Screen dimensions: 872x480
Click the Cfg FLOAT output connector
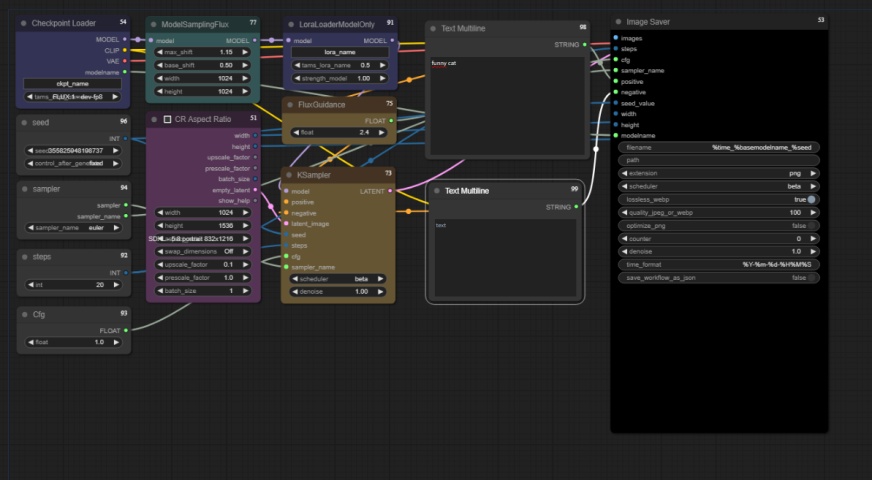click(126, 330)
